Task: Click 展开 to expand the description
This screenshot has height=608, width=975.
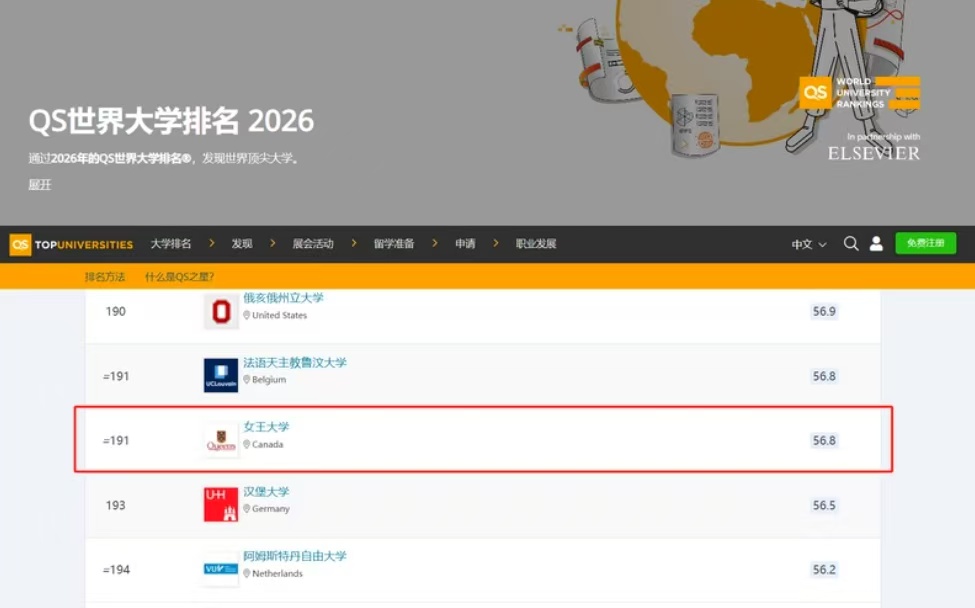Action: [x=40, y=185]
